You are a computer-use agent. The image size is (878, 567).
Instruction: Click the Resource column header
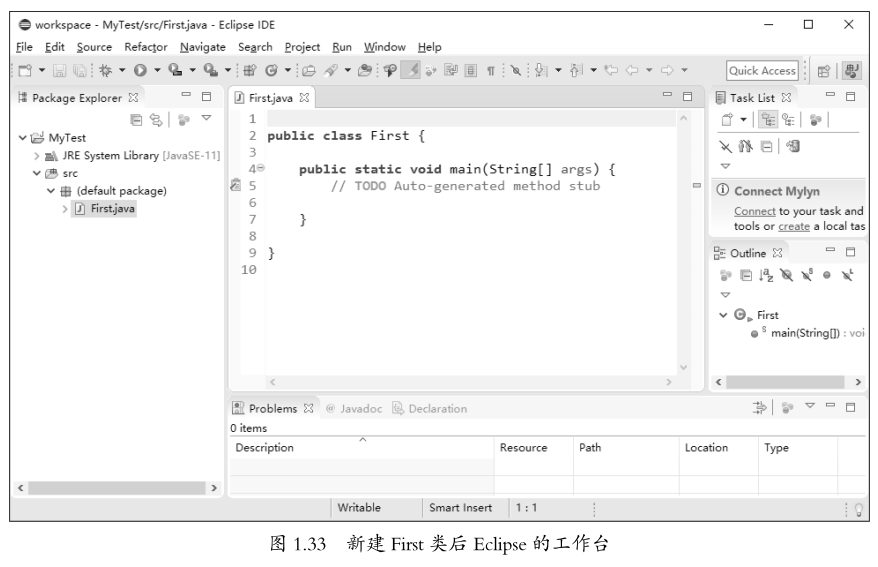click(x=534, y=448)
